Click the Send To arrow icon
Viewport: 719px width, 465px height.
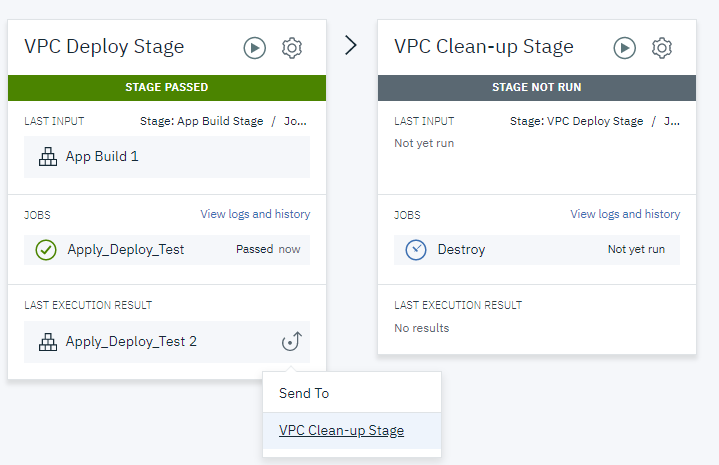pyautogui.click(x=291, y=342)
